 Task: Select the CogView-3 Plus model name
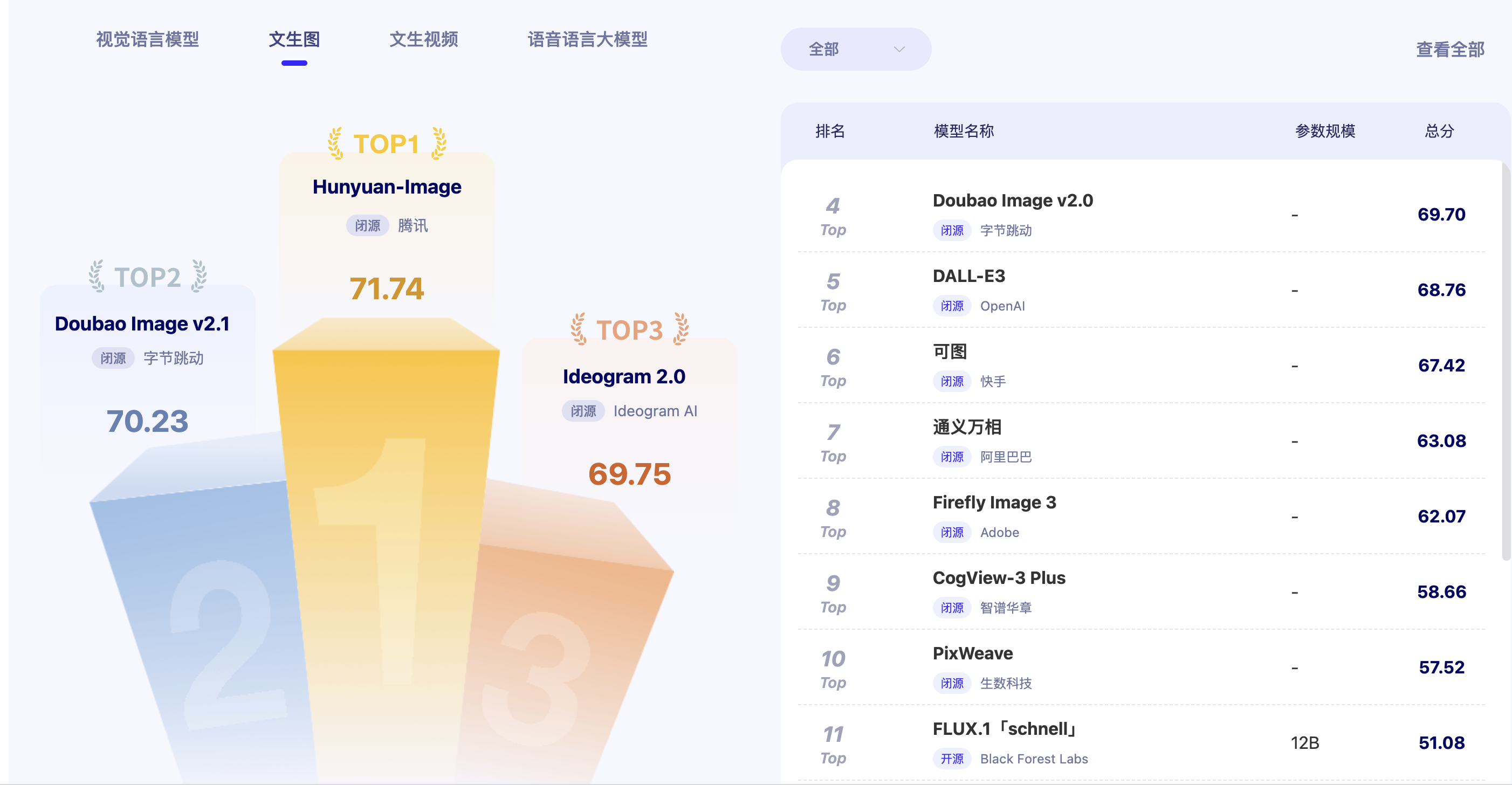(x=999, y=578)
